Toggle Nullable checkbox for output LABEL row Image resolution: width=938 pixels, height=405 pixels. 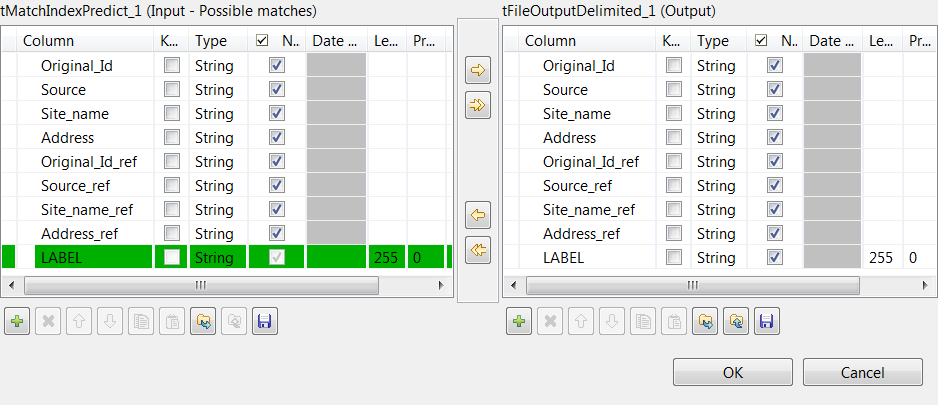[775, 257]
